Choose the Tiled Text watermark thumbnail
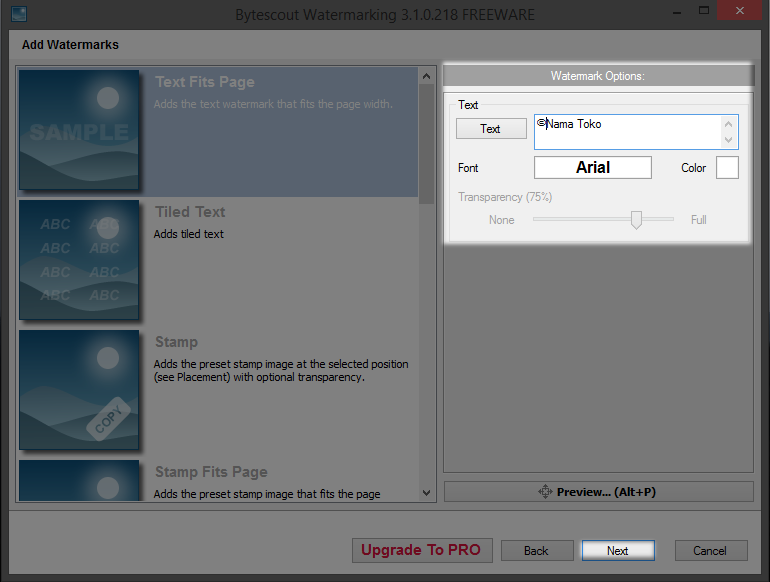Image resolution: width=770 pixels, height=582 pixels. click(79, 260)
